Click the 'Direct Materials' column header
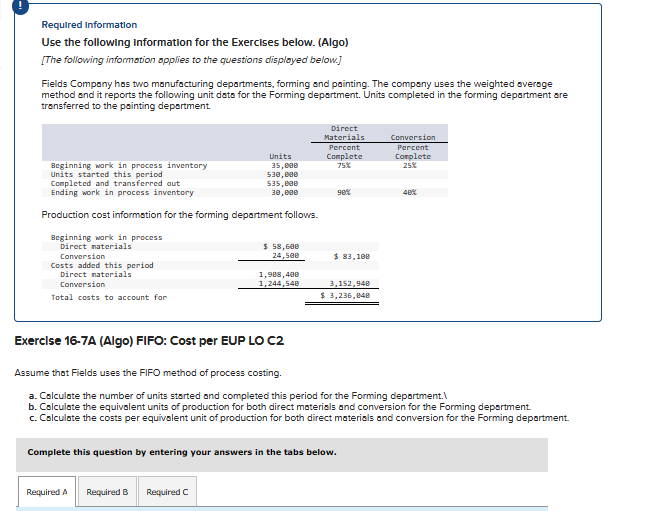660x511 pixels. pos(344,133)
